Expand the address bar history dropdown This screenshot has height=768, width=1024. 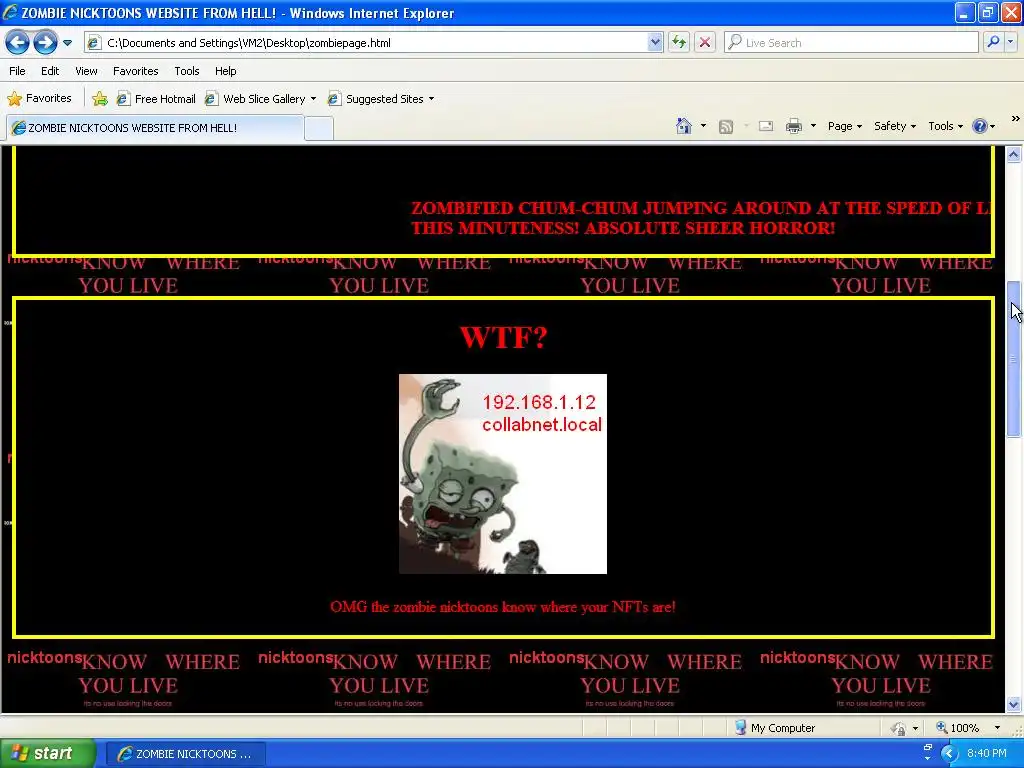point(655,43)
